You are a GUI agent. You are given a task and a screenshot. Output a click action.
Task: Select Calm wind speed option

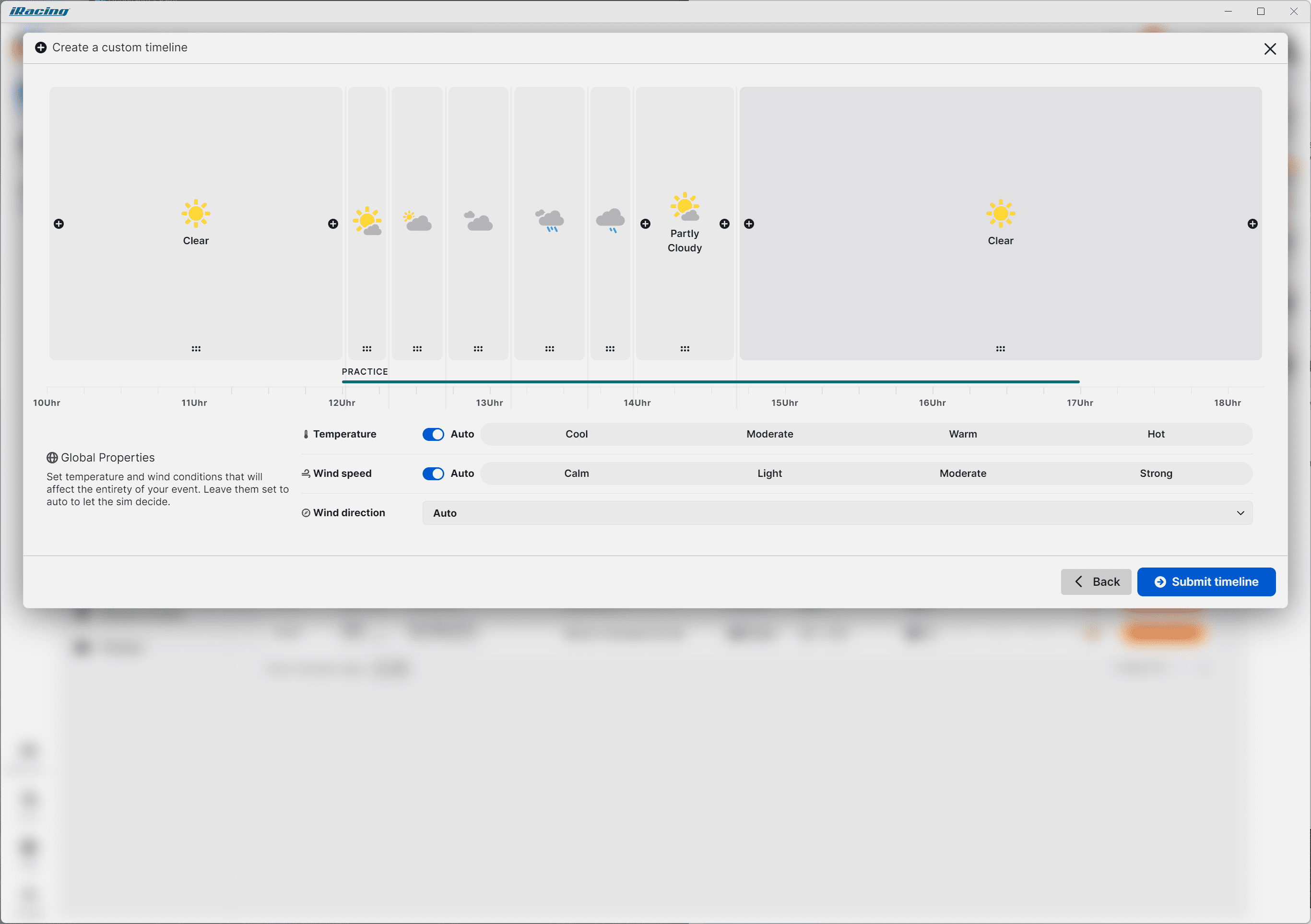pos(576,474)
